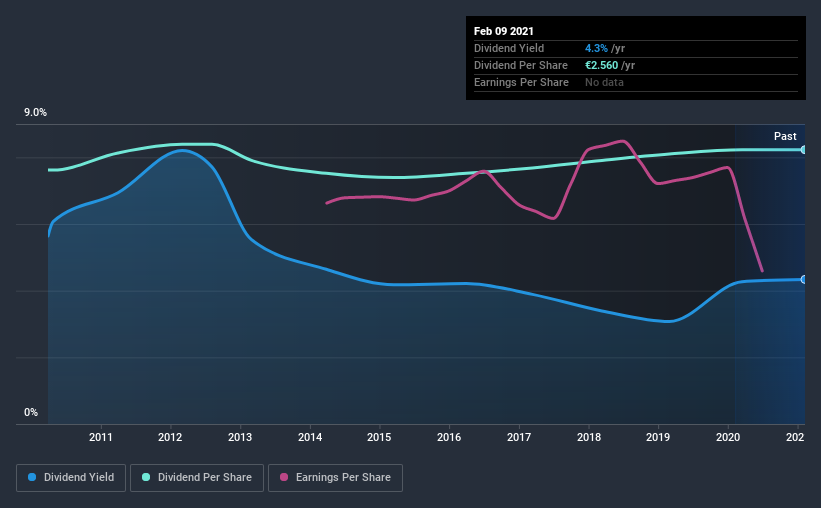Click the 2016 x-axis label
Image resolution: width=821 pixels, height=508 pixels.
click(449, 437)
